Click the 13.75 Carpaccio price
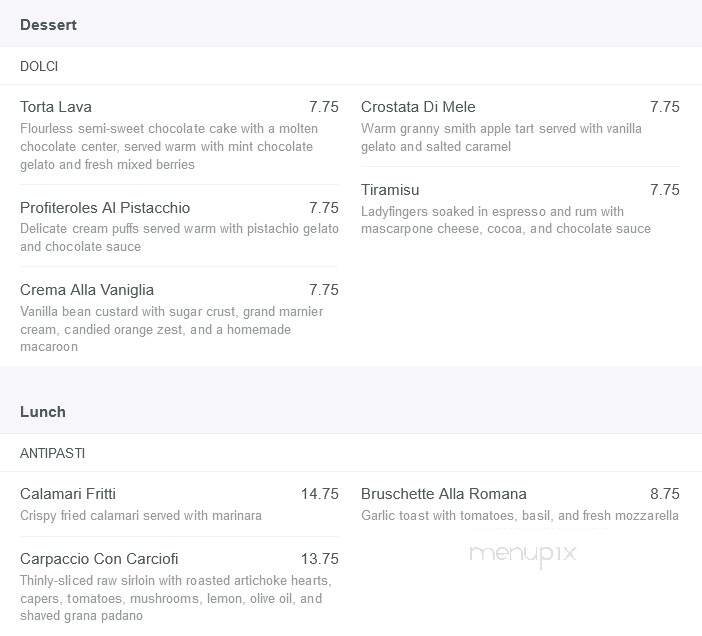This screenshot has height=636, width=702. pyautogui.click(x=319, y=559)
